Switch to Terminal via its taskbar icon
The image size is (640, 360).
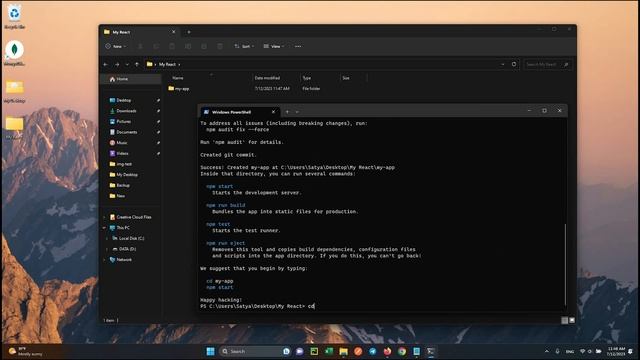click(431, 351)
